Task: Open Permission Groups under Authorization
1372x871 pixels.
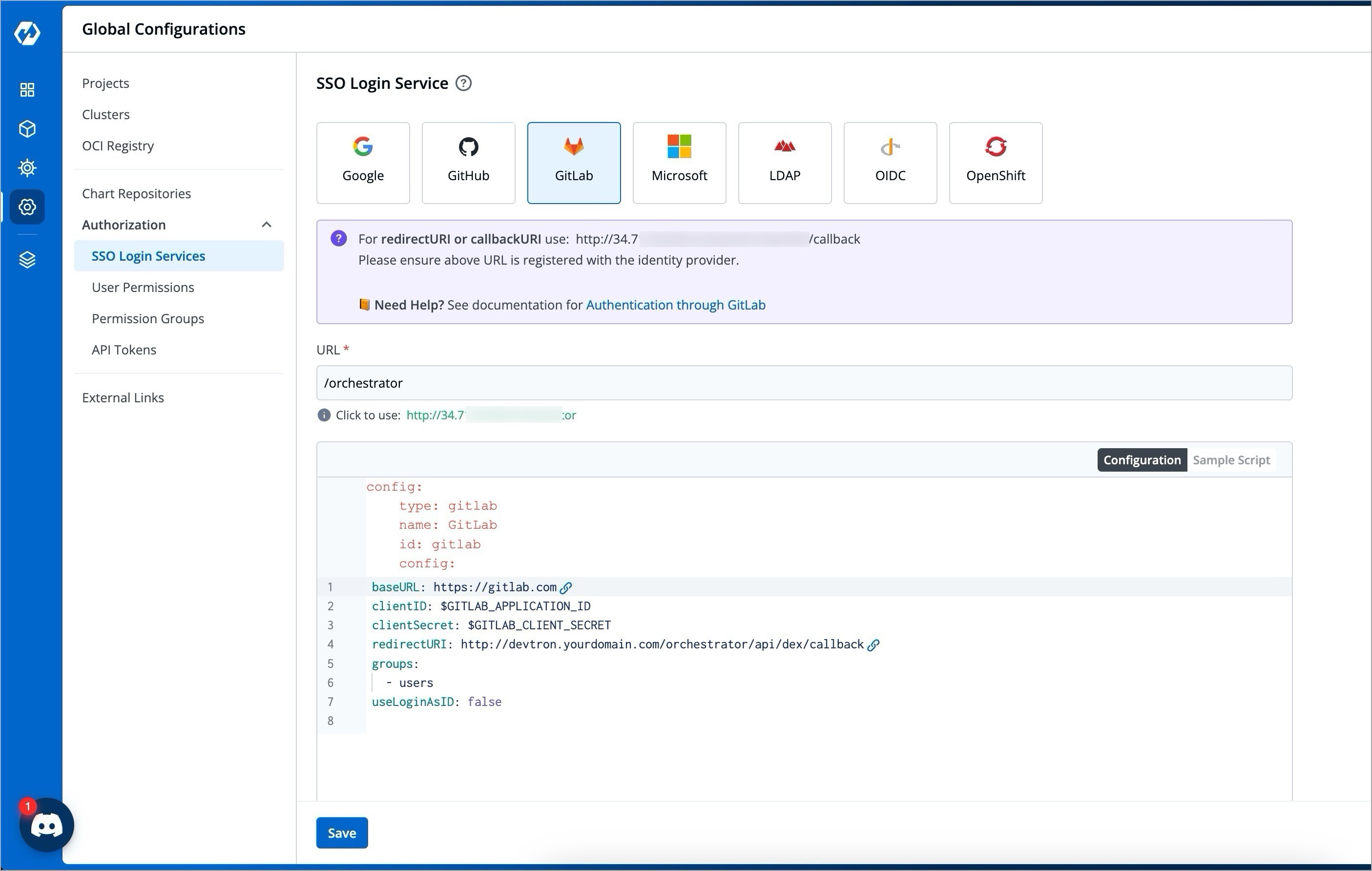Action: [x=147, y=318]
